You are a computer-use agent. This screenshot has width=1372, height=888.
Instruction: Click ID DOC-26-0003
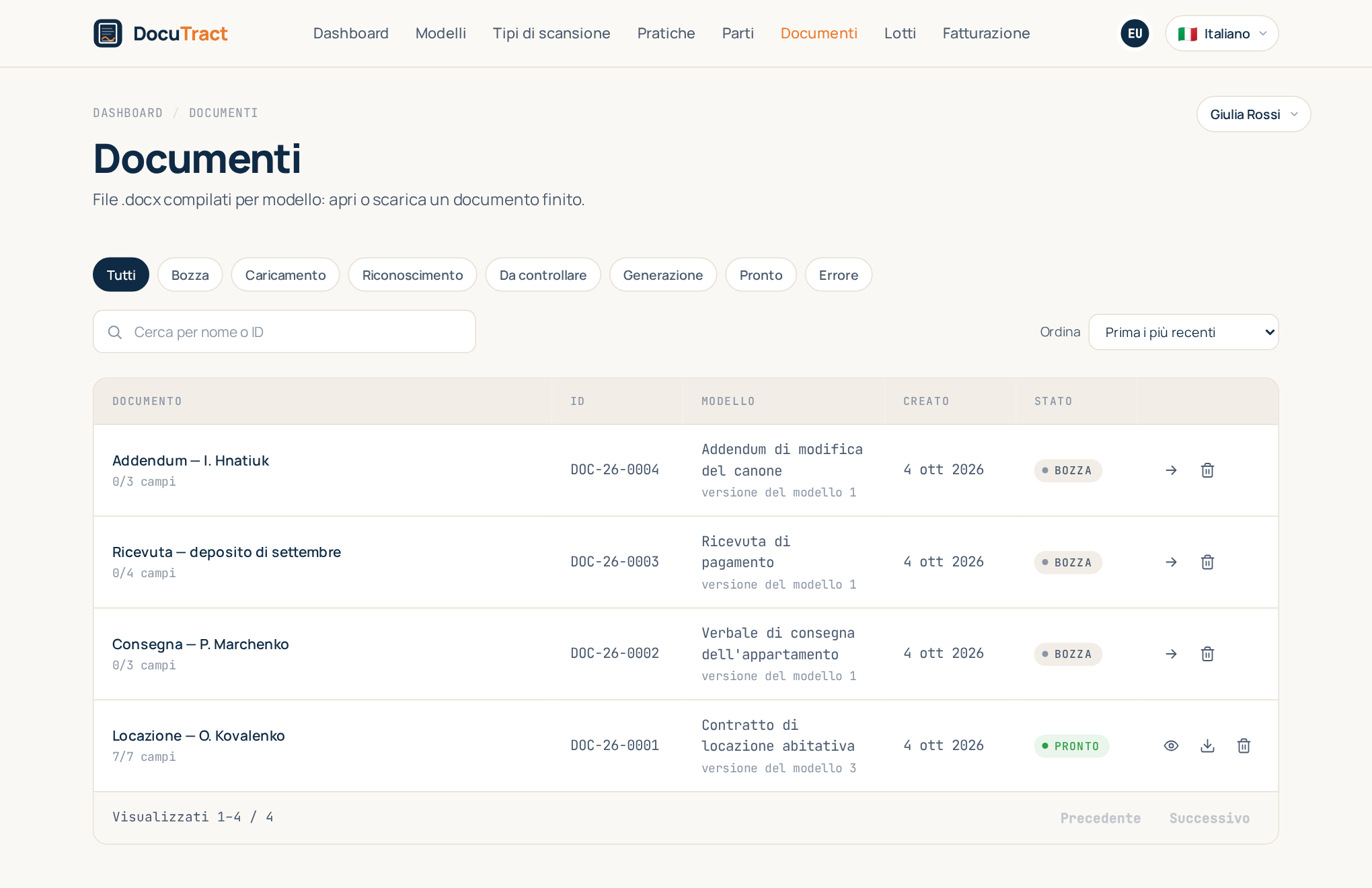(615, 562)
